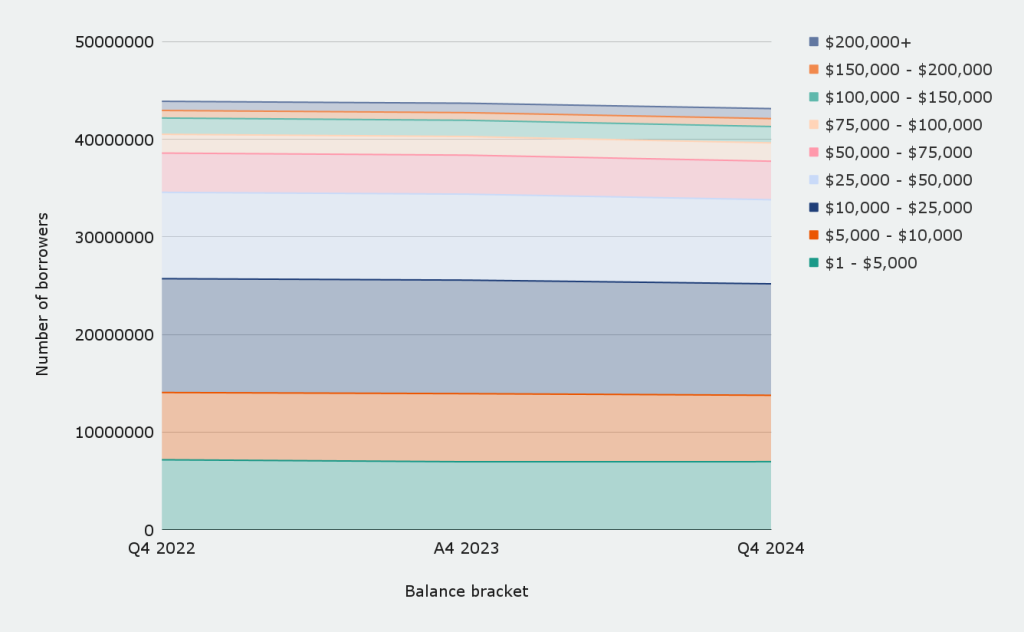1024x632 pixels.
Task: Click the Q4 2022 x-axis label
Action: pyautogui.click(x=162, y=549)
